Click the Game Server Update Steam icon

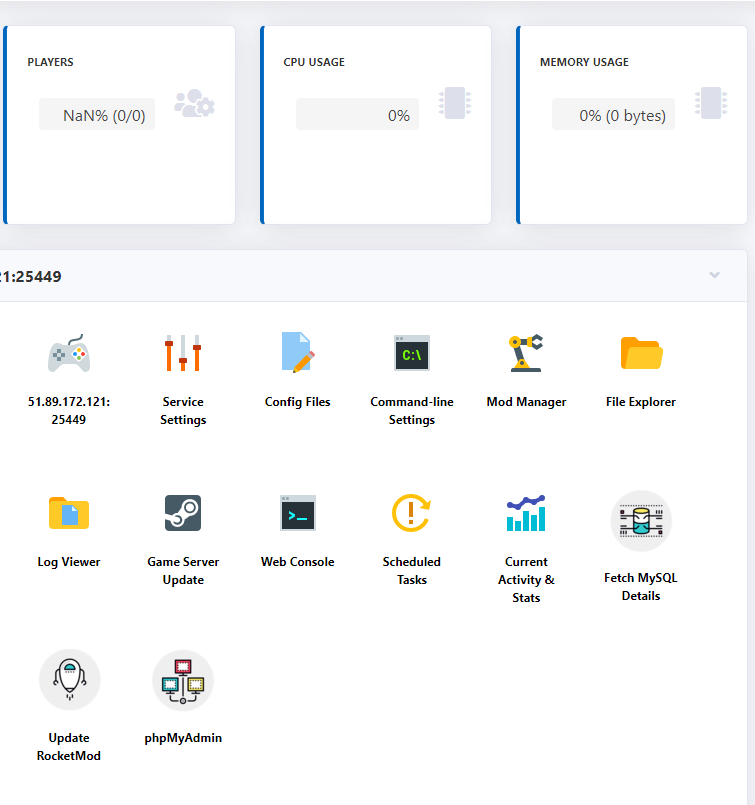(183, 513)
